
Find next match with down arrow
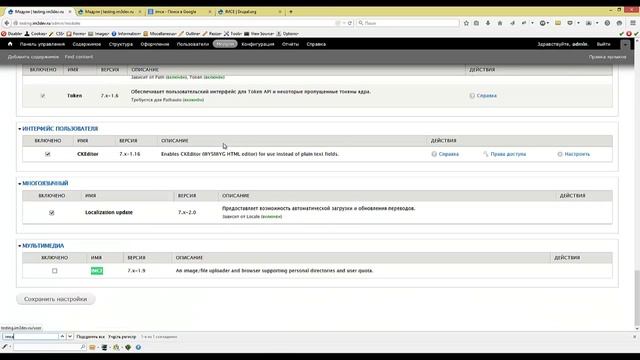(x=70, y=337)
